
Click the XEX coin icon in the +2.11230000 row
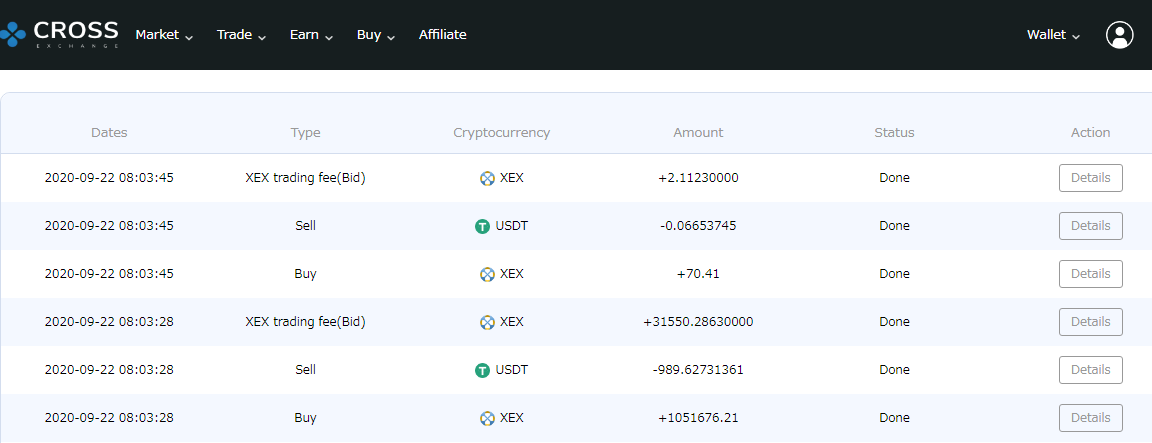486,178
